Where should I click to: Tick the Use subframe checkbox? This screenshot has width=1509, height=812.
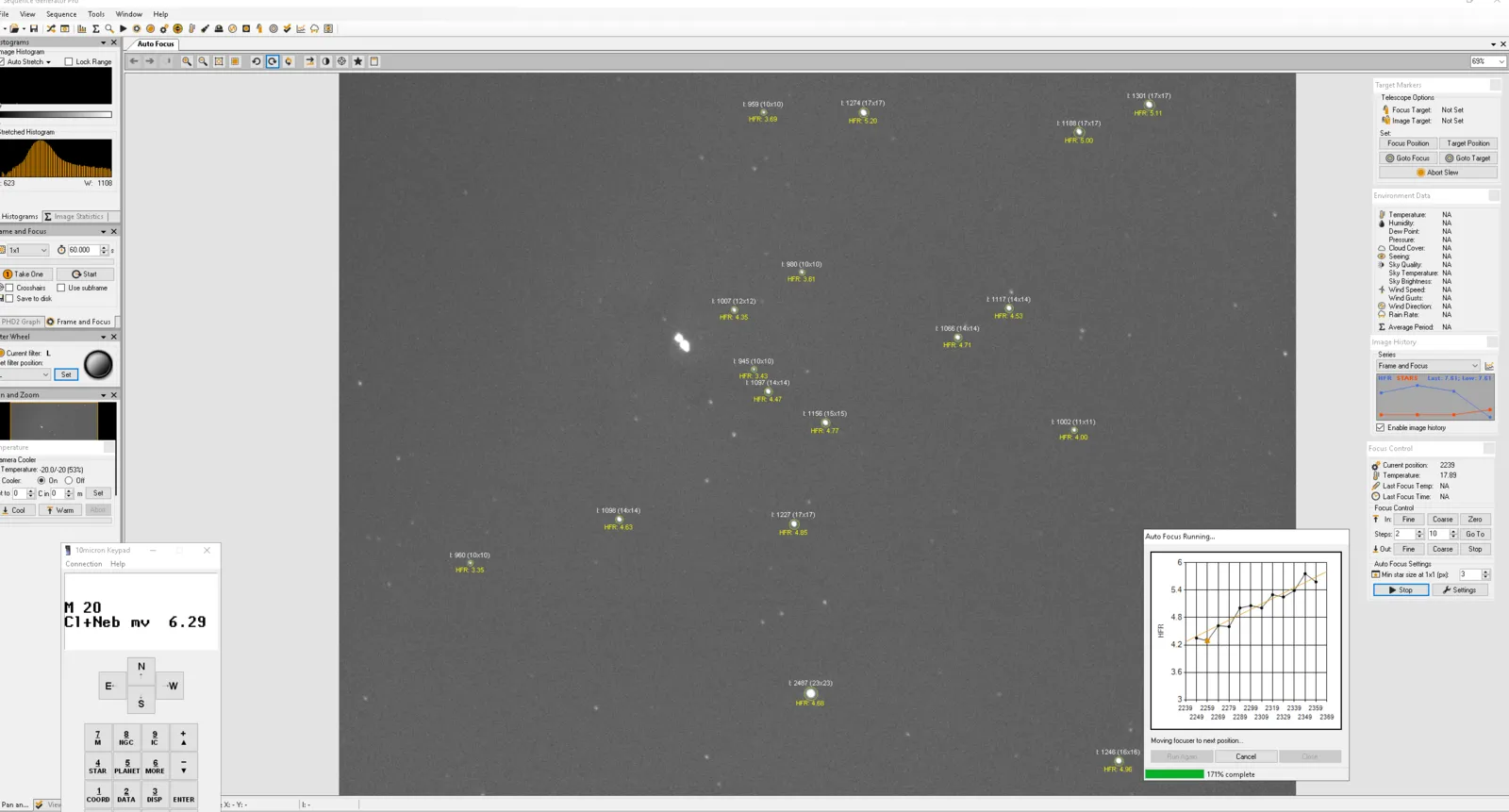click(61, 288)
